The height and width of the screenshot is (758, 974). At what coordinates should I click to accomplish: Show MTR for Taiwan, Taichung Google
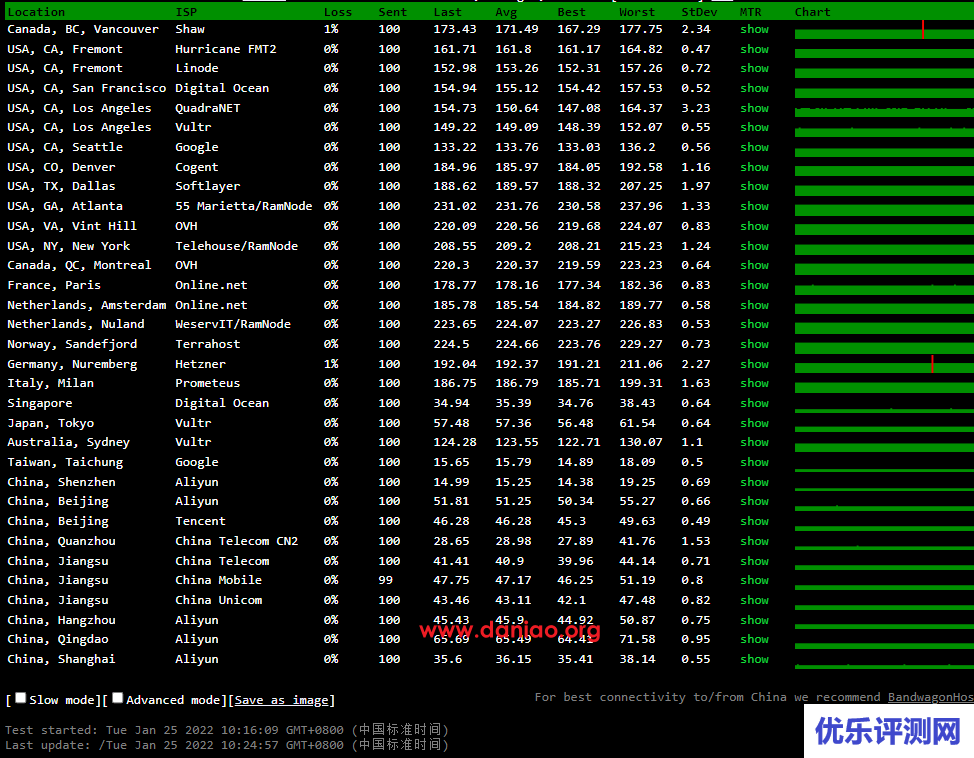754,462
